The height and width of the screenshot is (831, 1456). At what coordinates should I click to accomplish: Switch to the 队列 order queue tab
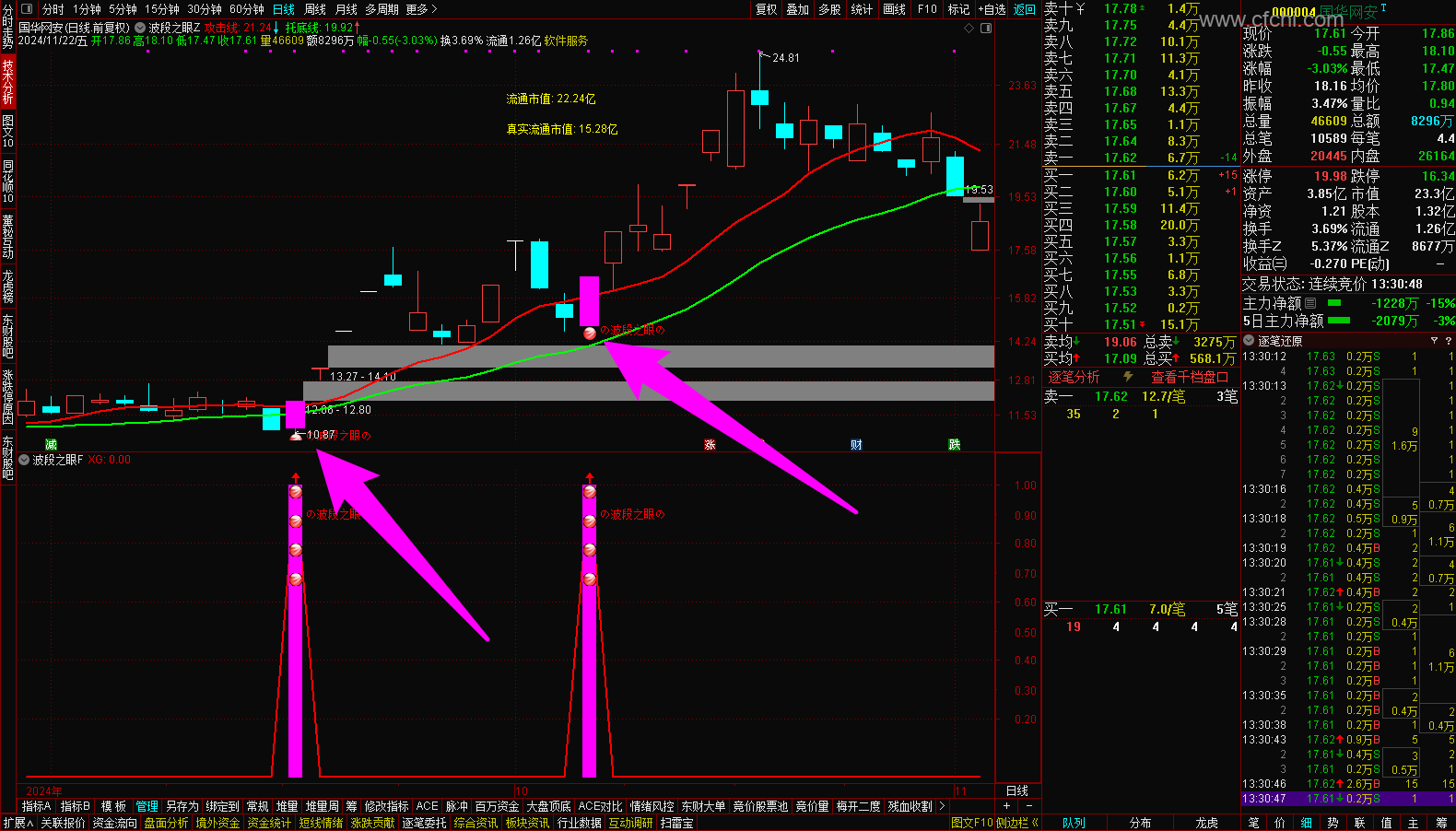point(1074,823)
